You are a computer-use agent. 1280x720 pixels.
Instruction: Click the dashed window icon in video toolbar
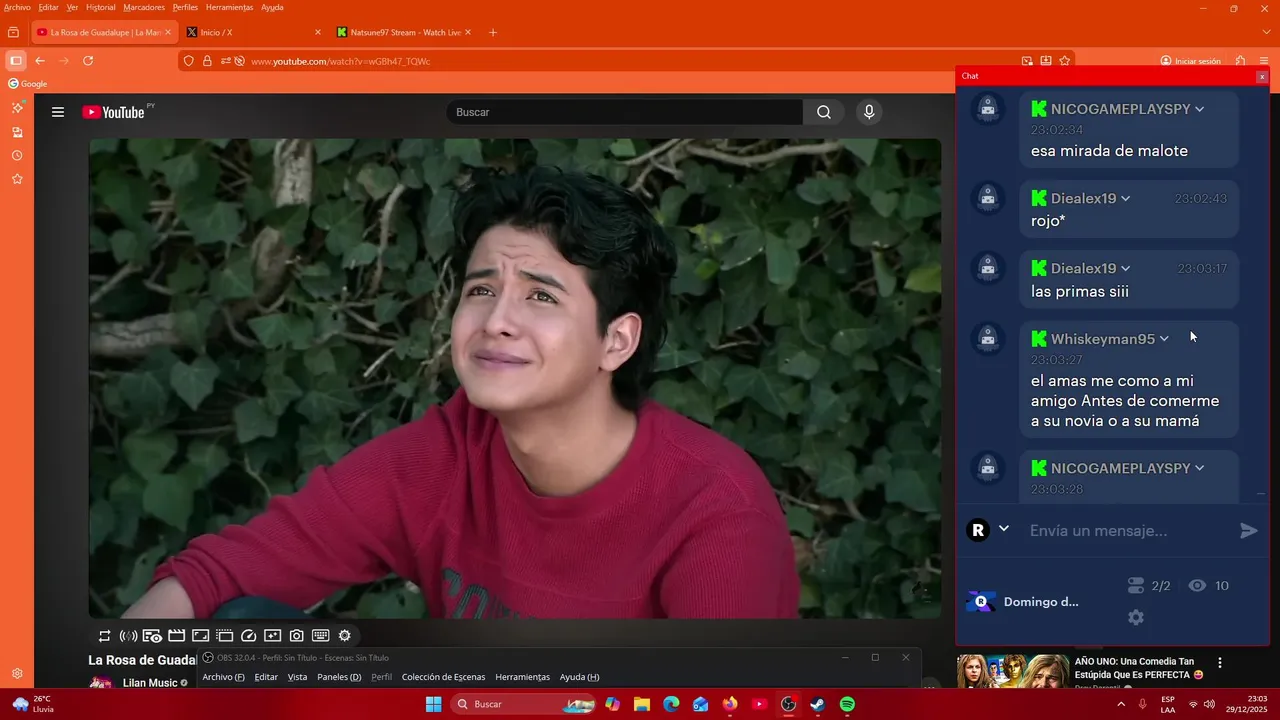(x=224, y=636)
